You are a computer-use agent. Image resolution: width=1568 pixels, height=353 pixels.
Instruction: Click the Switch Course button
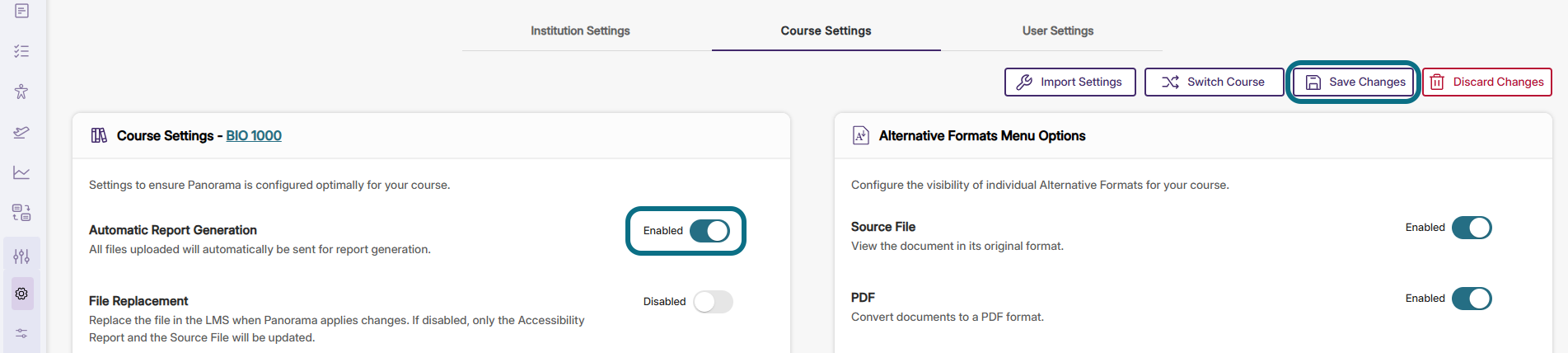pos(1214,82)
